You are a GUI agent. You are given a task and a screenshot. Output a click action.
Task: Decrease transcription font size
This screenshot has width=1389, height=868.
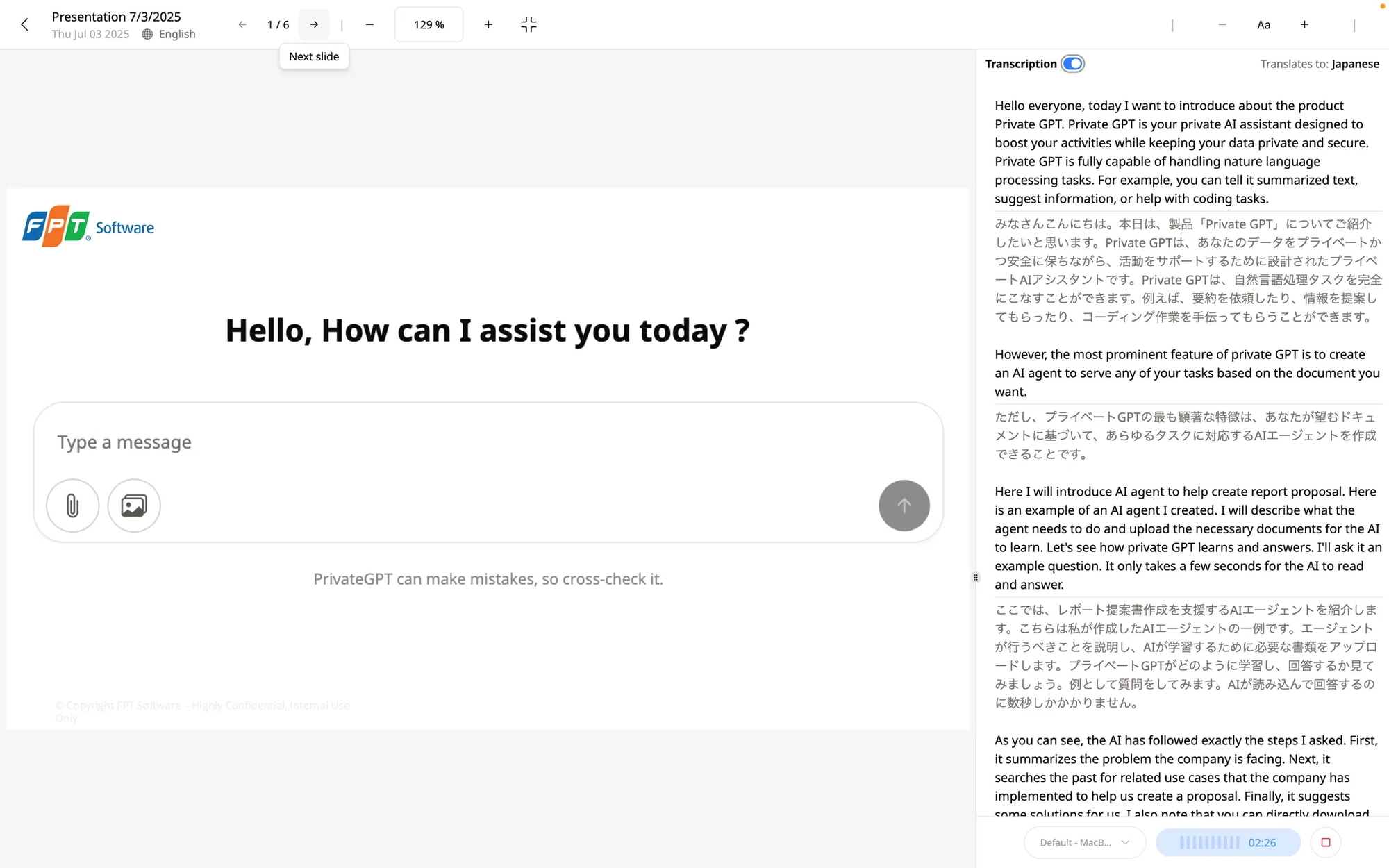click(x=1222, y=25)
